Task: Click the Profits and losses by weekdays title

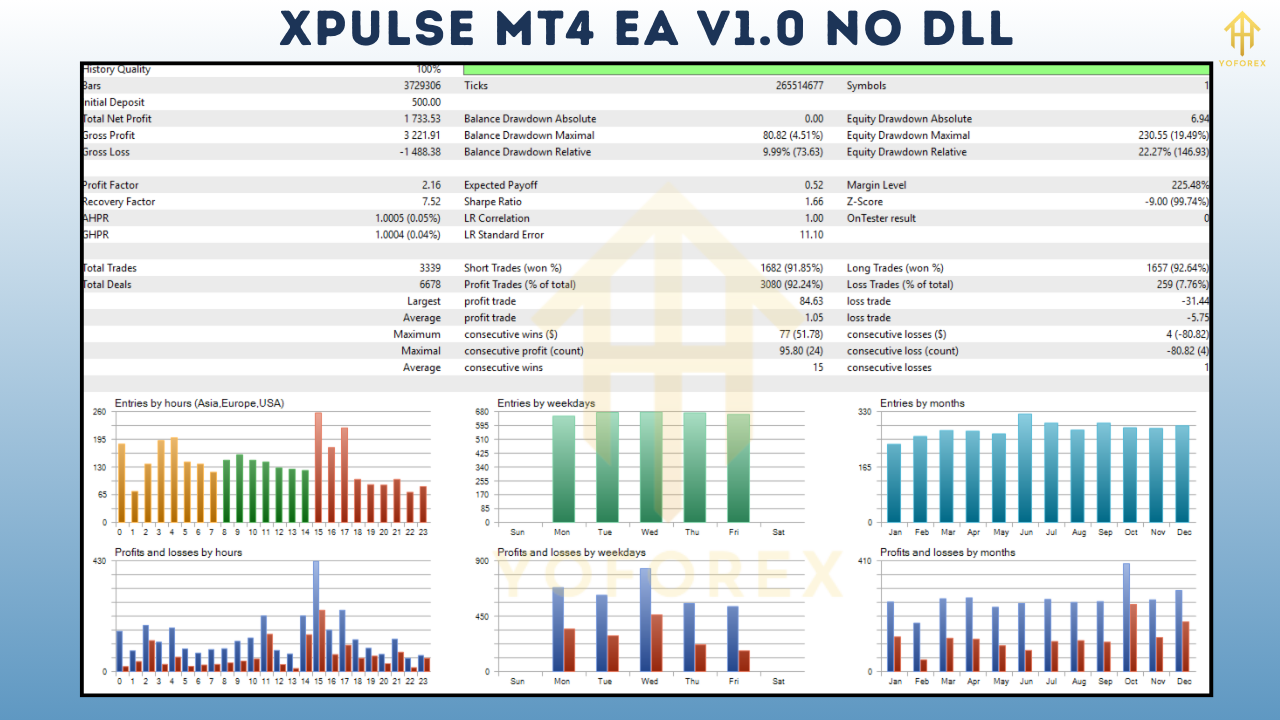Action: click(571, 552)
